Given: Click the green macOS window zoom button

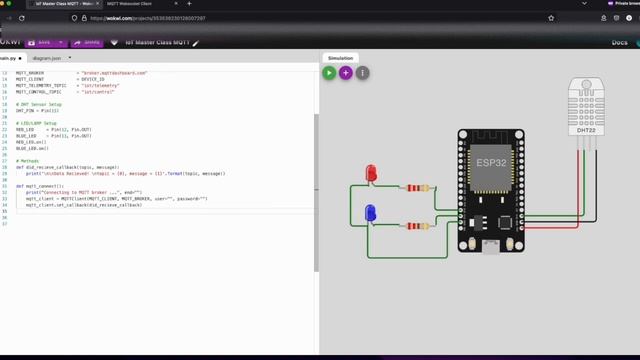Looking at the screenshot, I should (9, 3).
